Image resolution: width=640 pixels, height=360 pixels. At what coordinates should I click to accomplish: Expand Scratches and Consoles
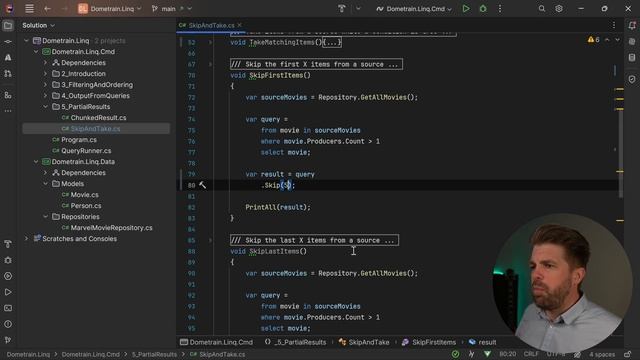click(27, 239)
